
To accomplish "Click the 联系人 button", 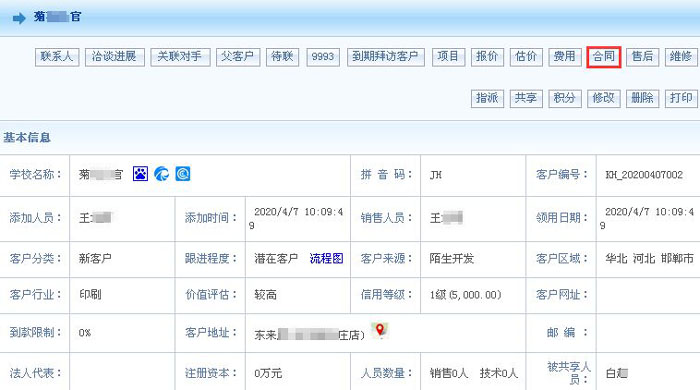I will tap(57, 57).
